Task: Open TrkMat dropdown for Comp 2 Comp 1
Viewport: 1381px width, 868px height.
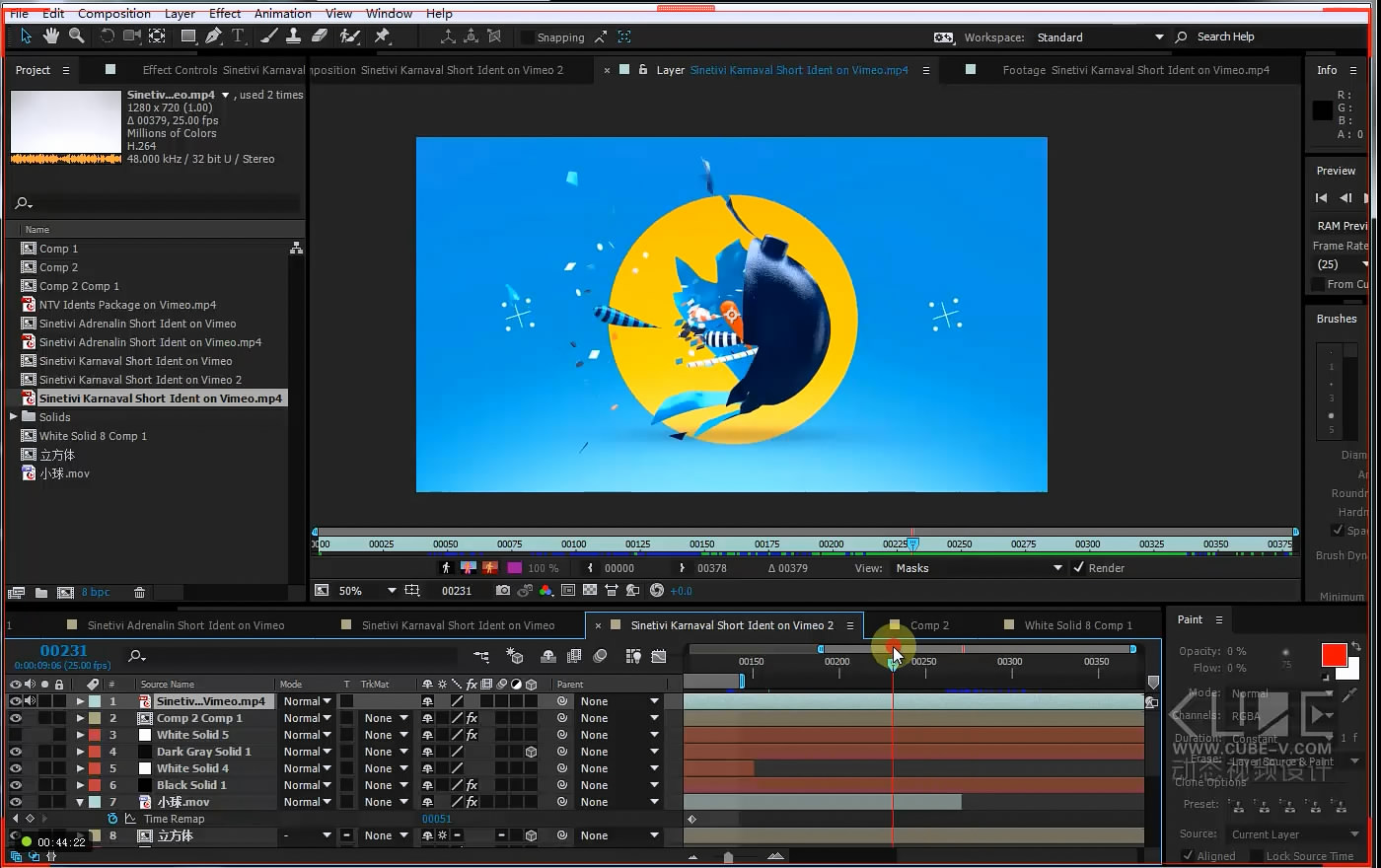Action: coord(386,718)
